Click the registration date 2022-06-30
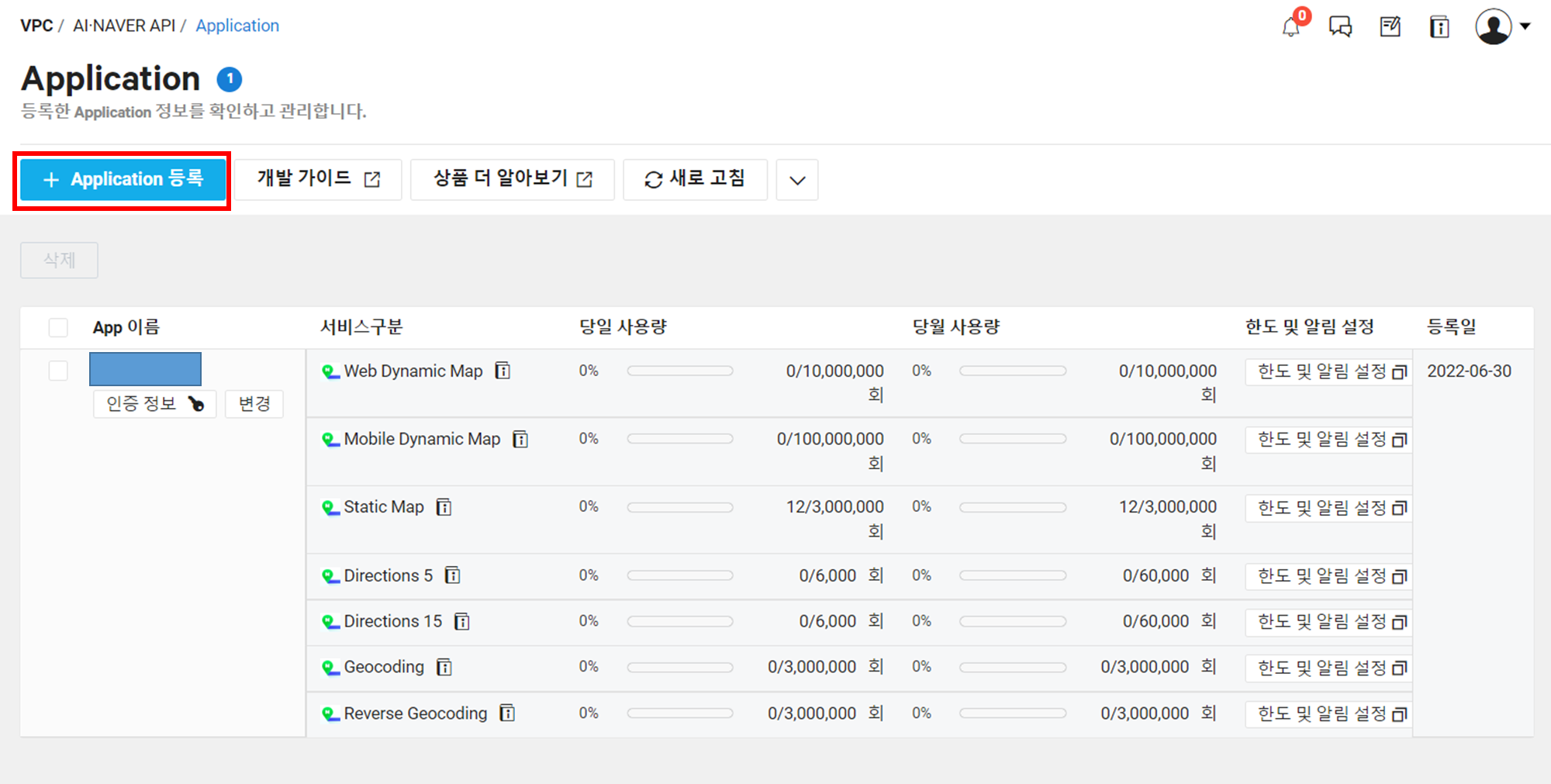 (x=1470, y=371)
